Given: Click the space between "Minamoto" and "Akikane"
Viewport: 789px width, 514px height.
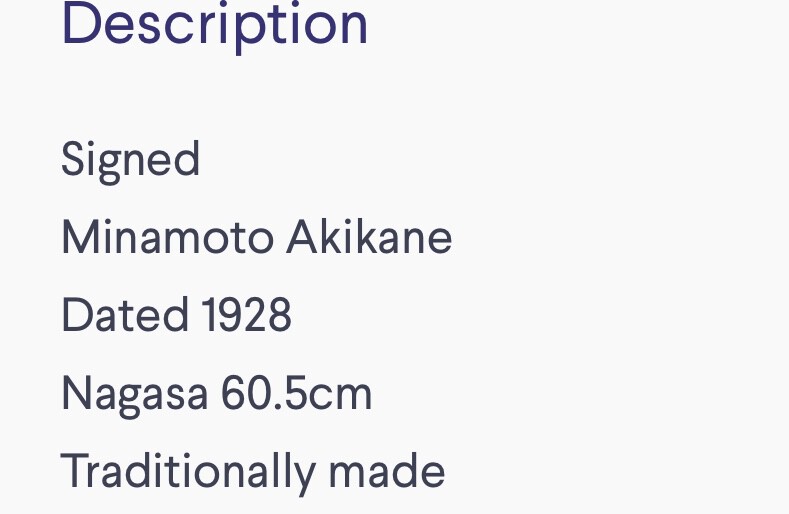Looking at the screenshot, I should tap(280, 238).
